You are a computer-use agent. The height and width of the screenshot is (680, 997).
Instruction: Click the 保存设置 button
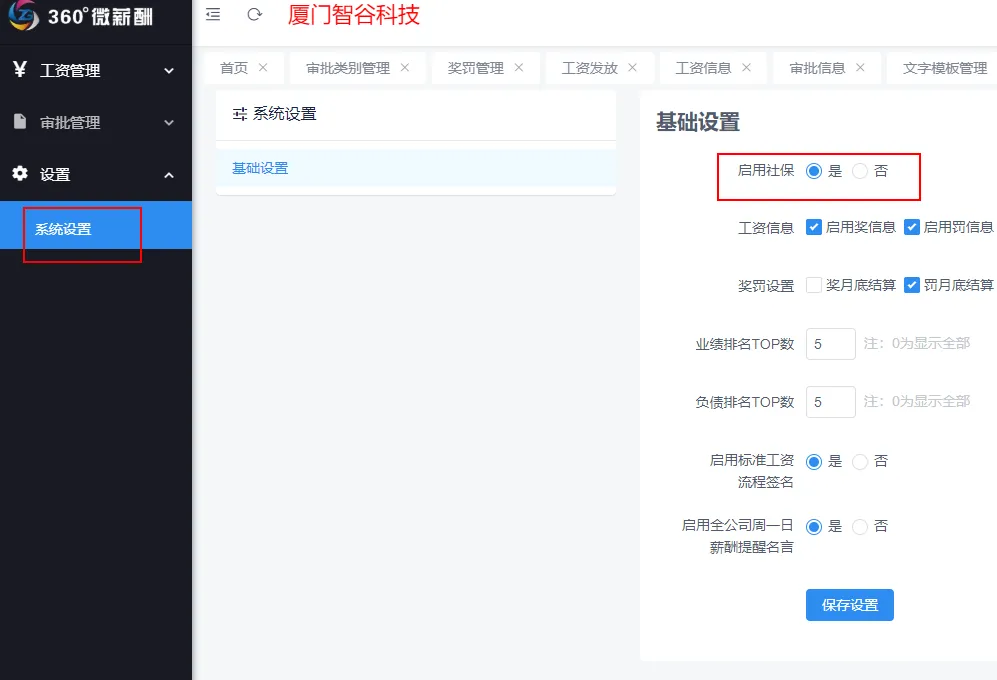click(849, 605)
